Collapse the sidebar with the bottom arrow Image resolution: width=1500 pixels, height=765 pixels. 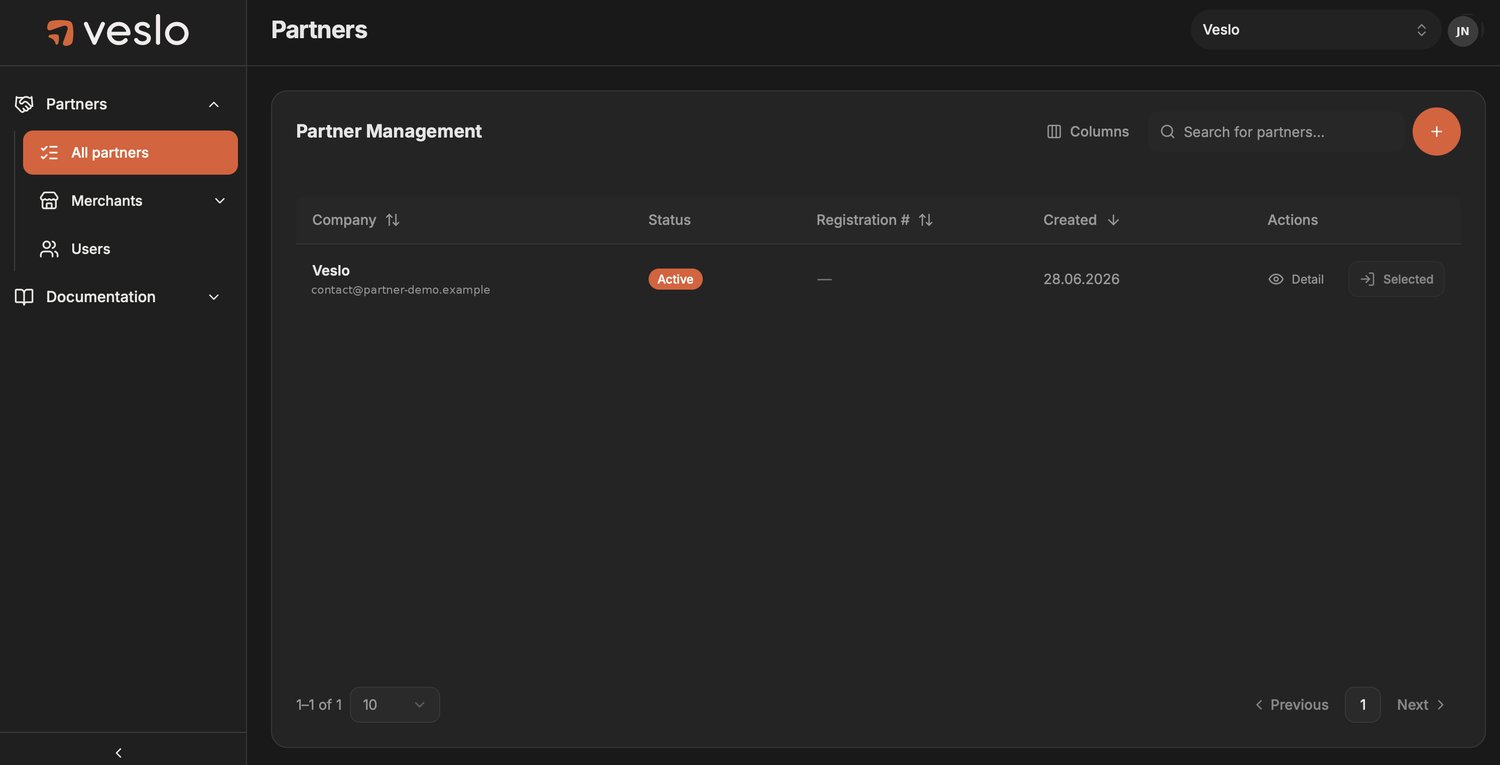(118, 753)
